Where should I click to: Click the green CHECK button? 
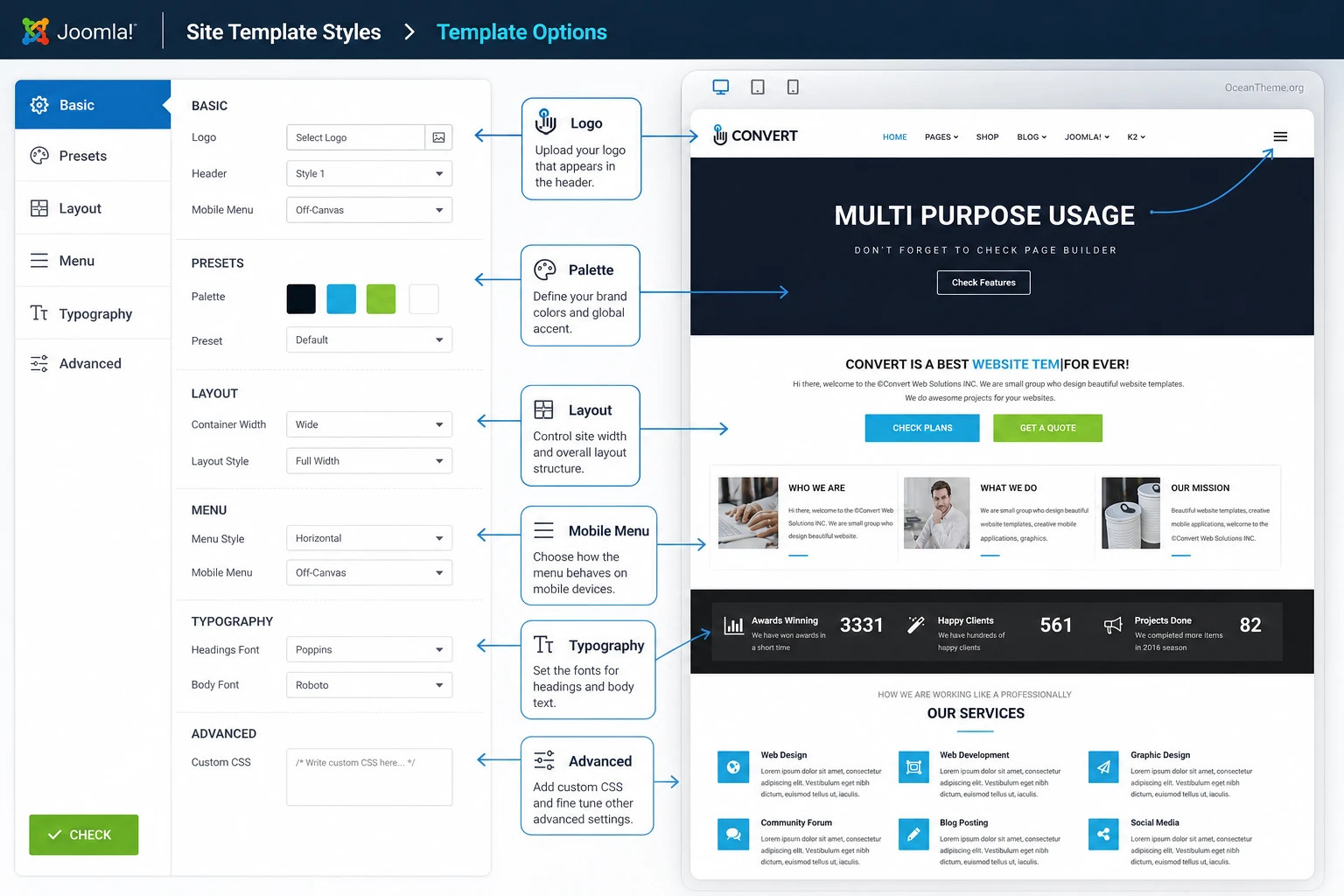click(83, 835)
